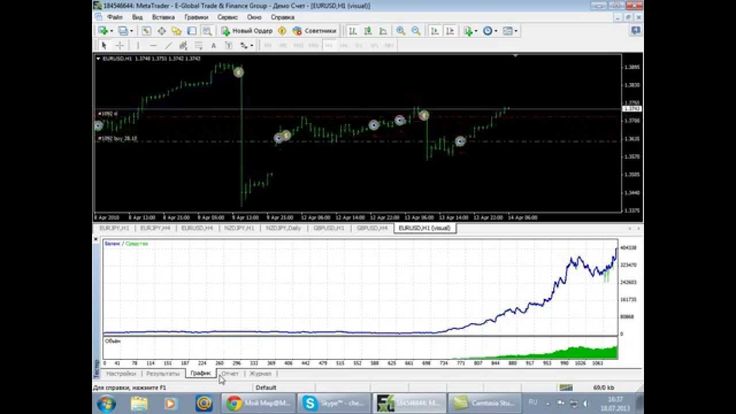
Task: Open the Вставка menu
Action: [163, 17]
